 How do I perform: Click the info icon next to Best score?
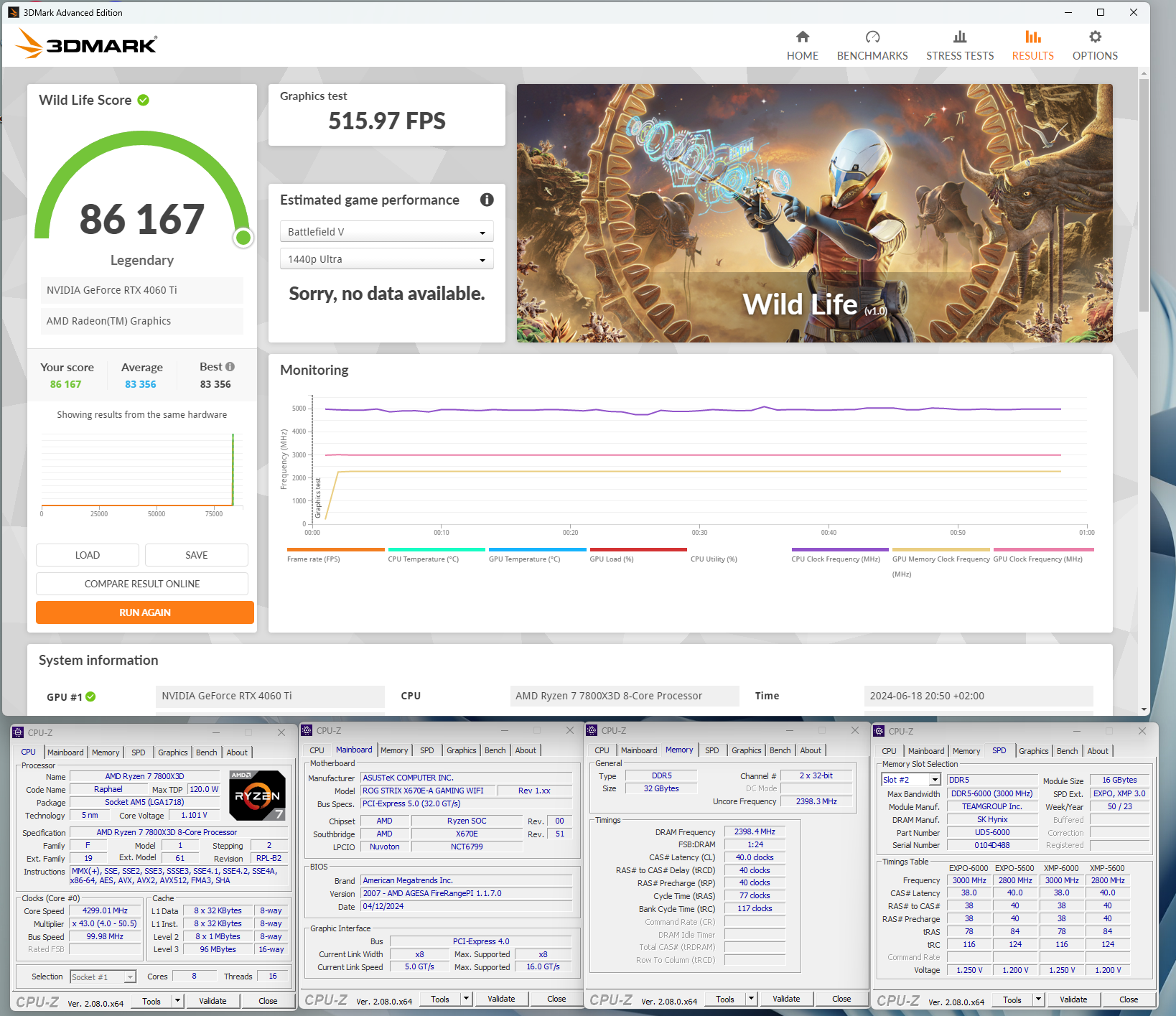[x=230, y=367]
